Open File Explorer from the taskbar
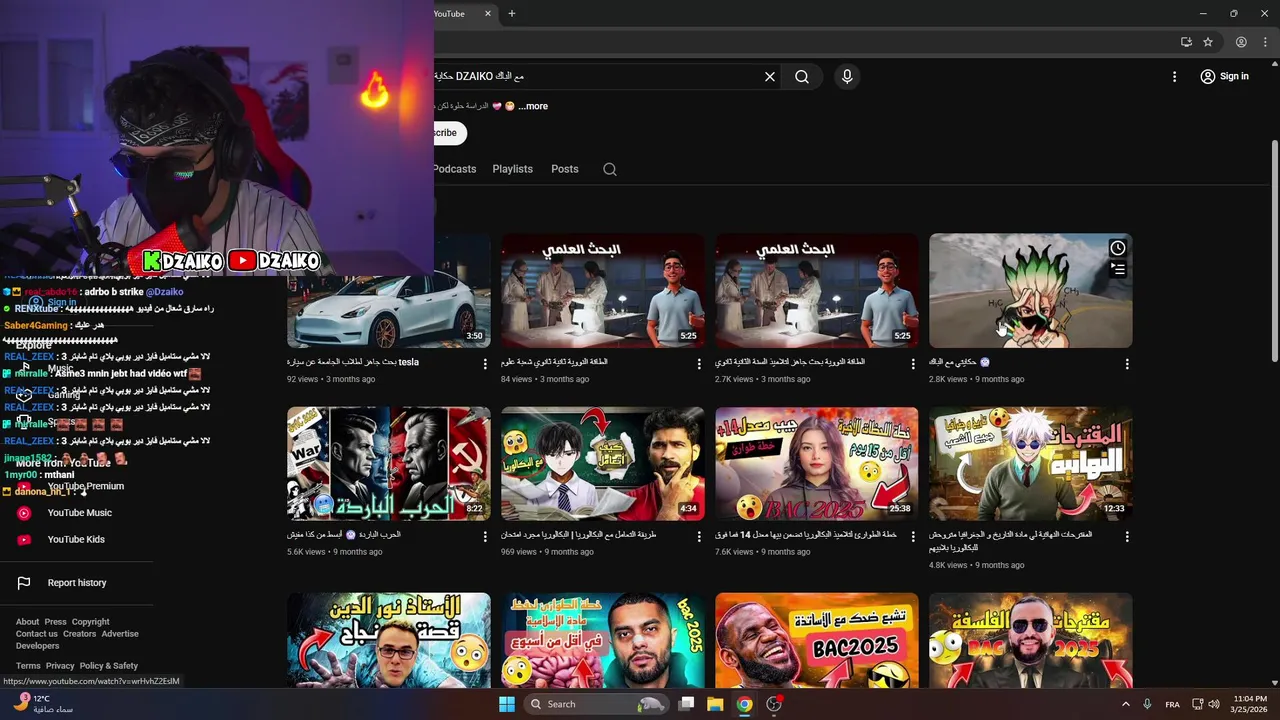The image size is (1280, 720). (715, 704)
